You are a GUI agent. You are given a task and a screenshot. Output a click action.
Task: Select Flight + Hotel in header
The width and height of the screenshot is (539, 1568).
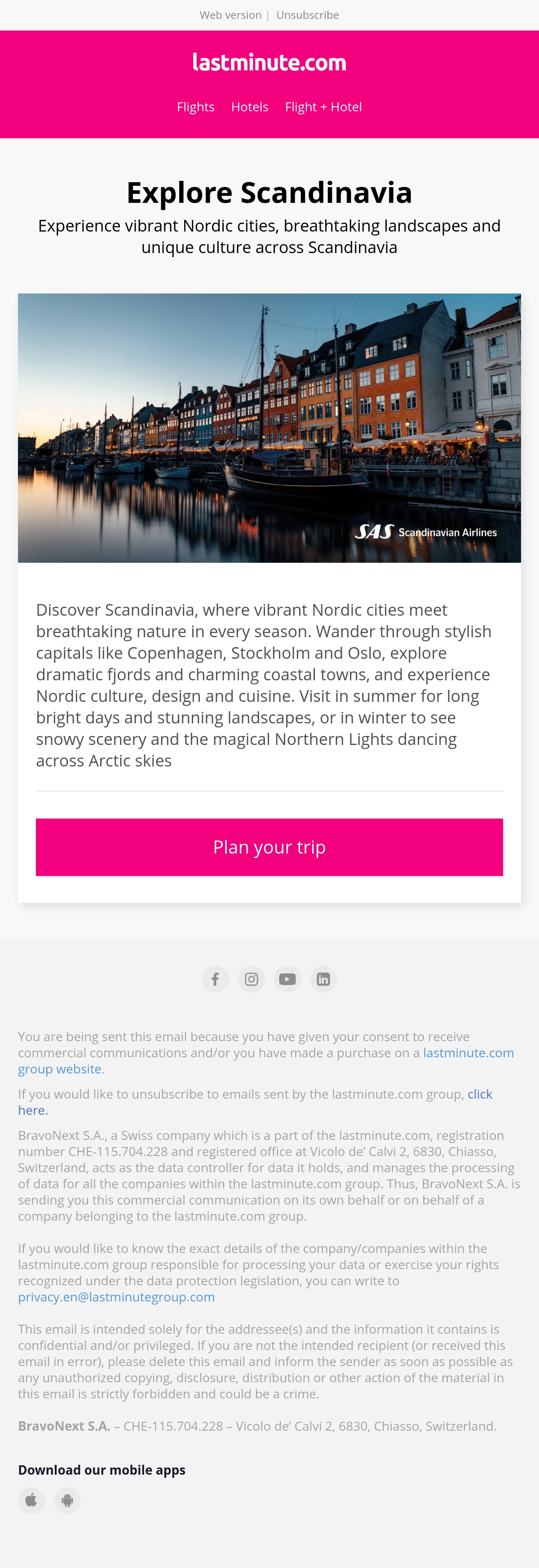[x=323, y=107]
